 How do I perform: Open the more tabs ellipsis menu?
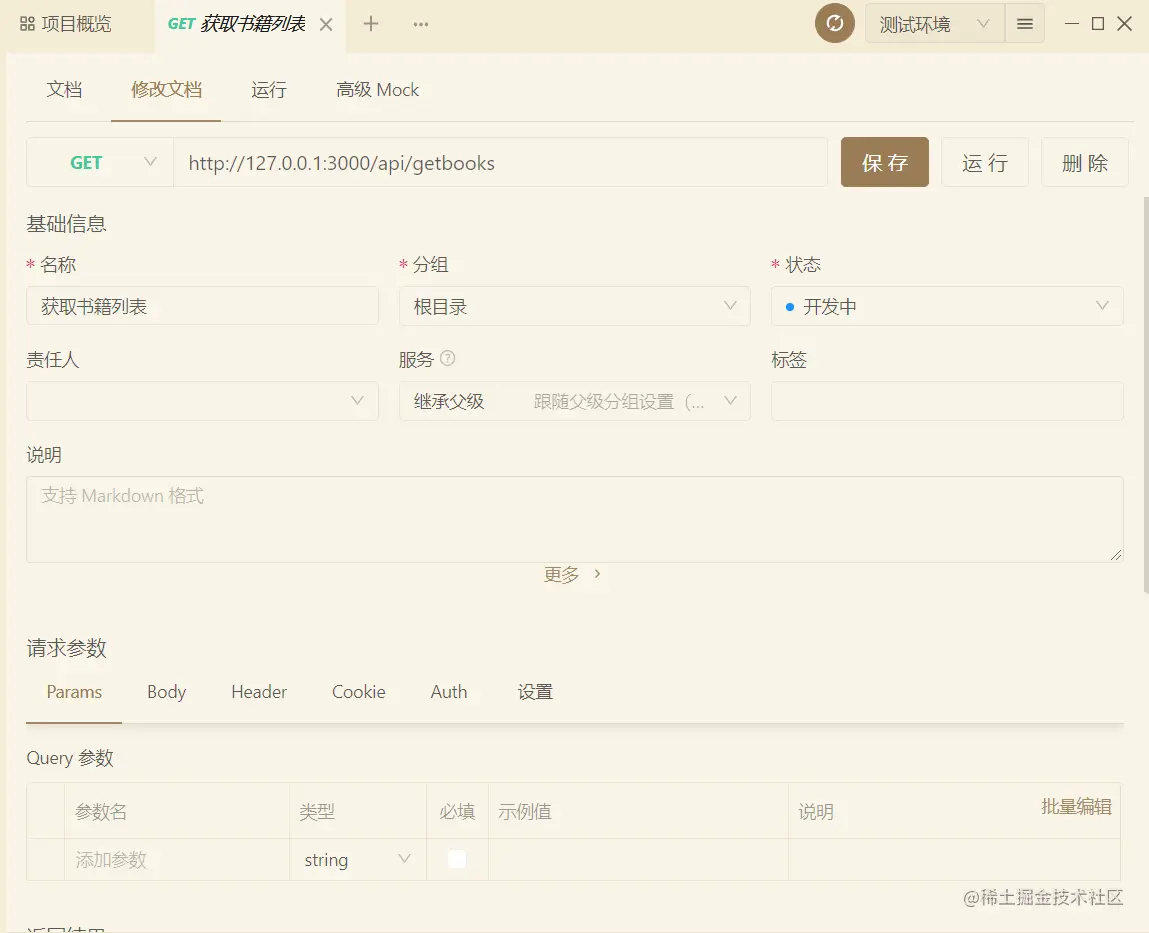pyautogui.click(x=421, y=24)
